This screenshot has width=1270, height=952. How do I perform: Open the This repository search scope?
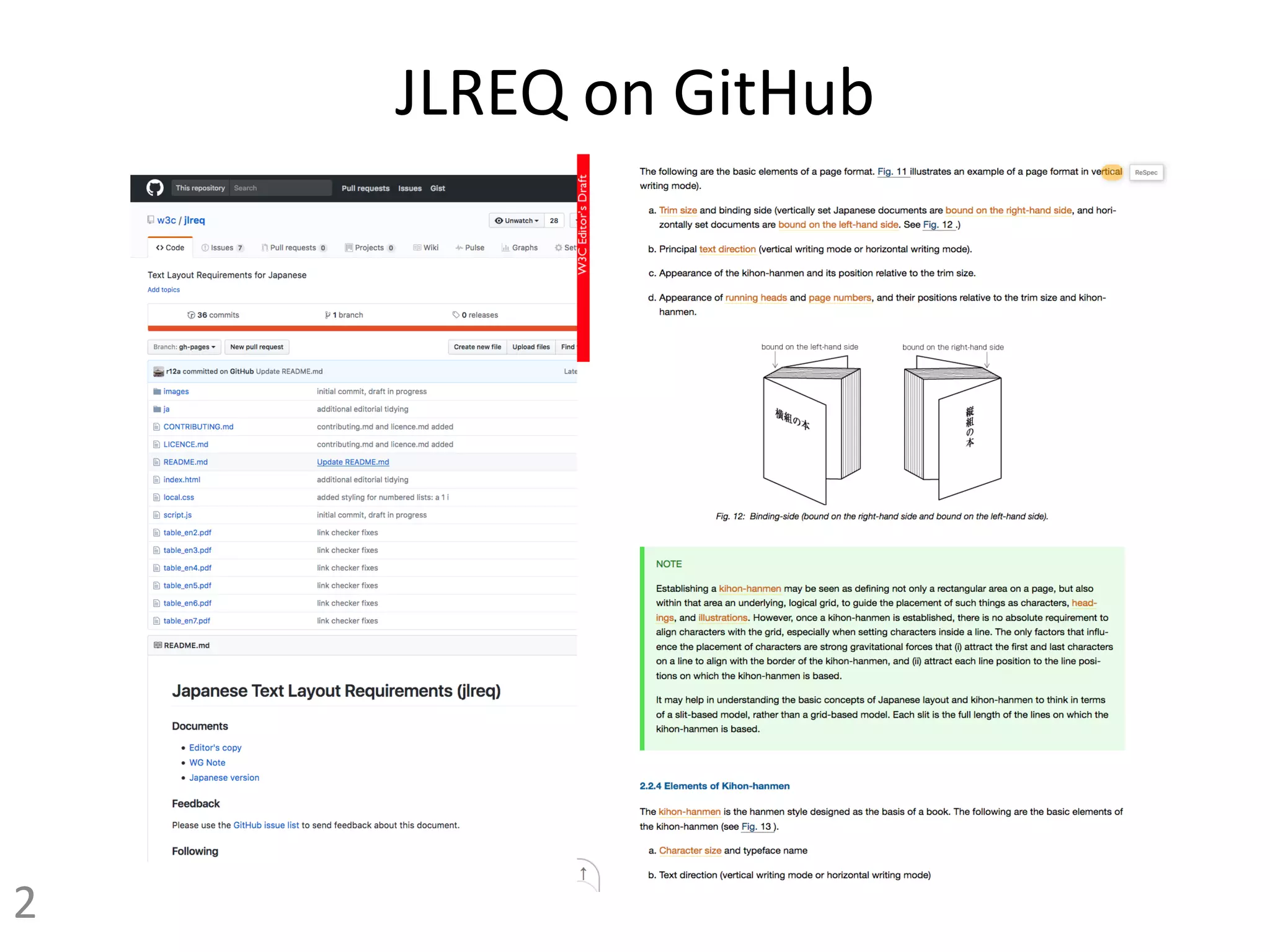click(200, 188)
